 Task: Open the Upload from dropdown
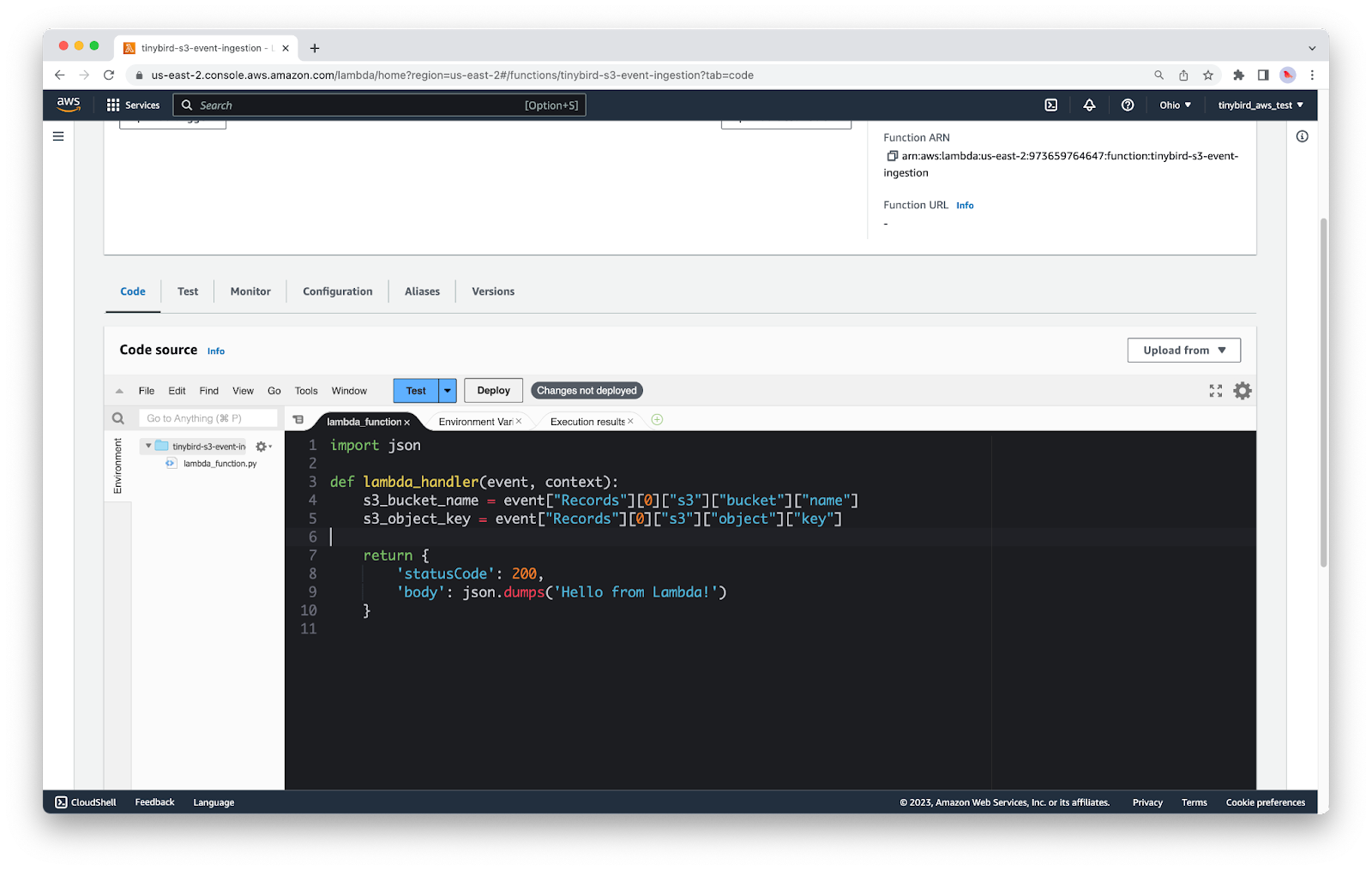click(1183, 351)
